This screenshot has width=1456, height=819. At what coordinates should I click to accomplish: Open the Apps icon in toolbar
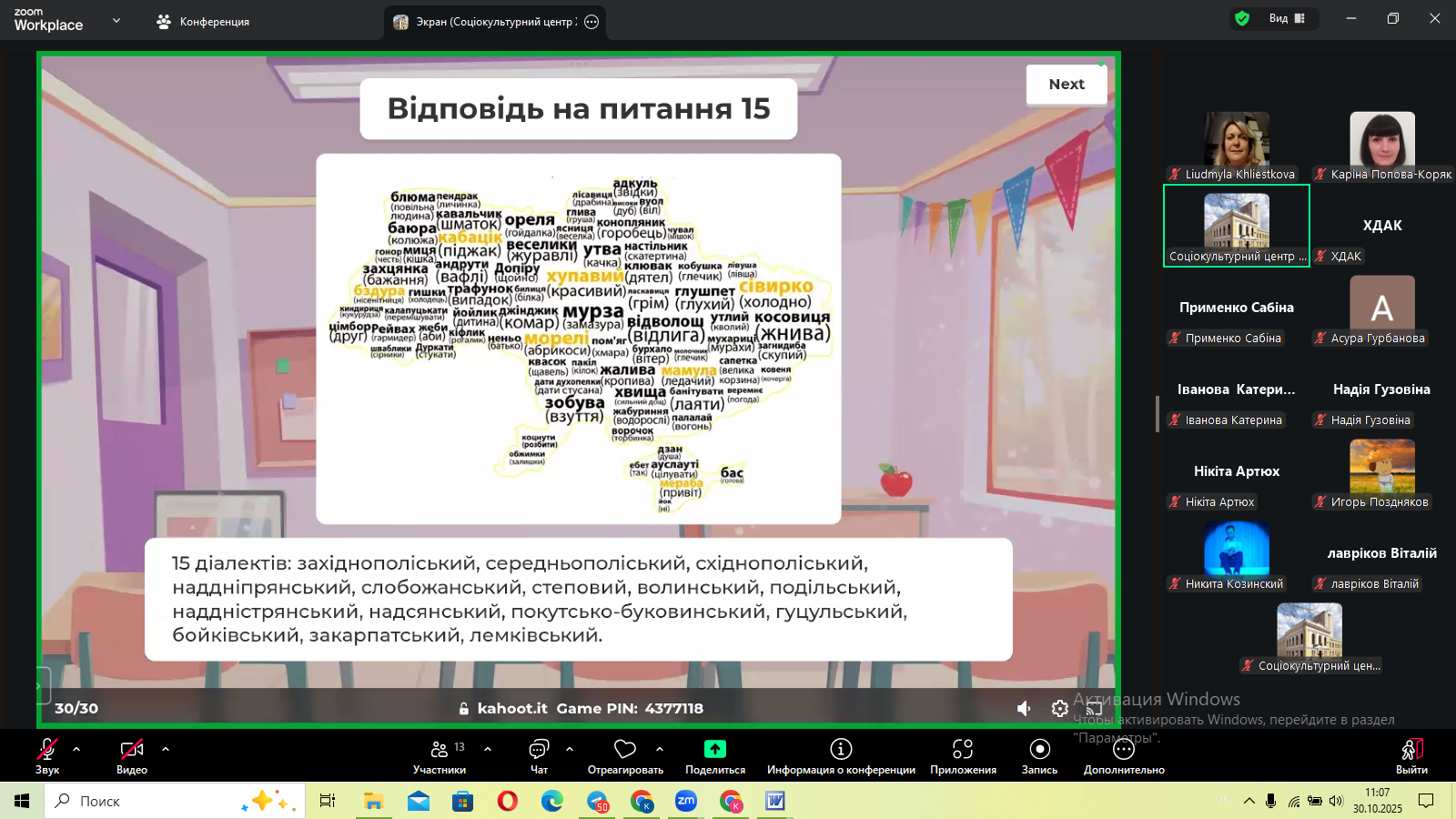pos(963,749)
